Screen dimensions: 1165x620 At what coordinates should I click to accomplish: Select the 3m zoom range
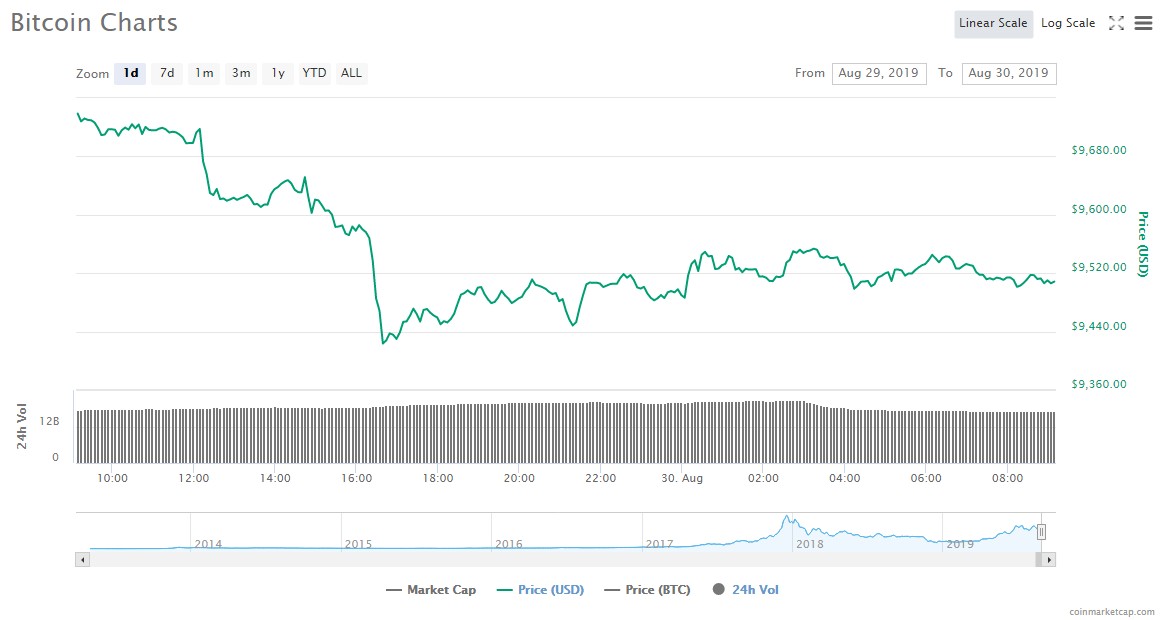click(x=241, y=73)
